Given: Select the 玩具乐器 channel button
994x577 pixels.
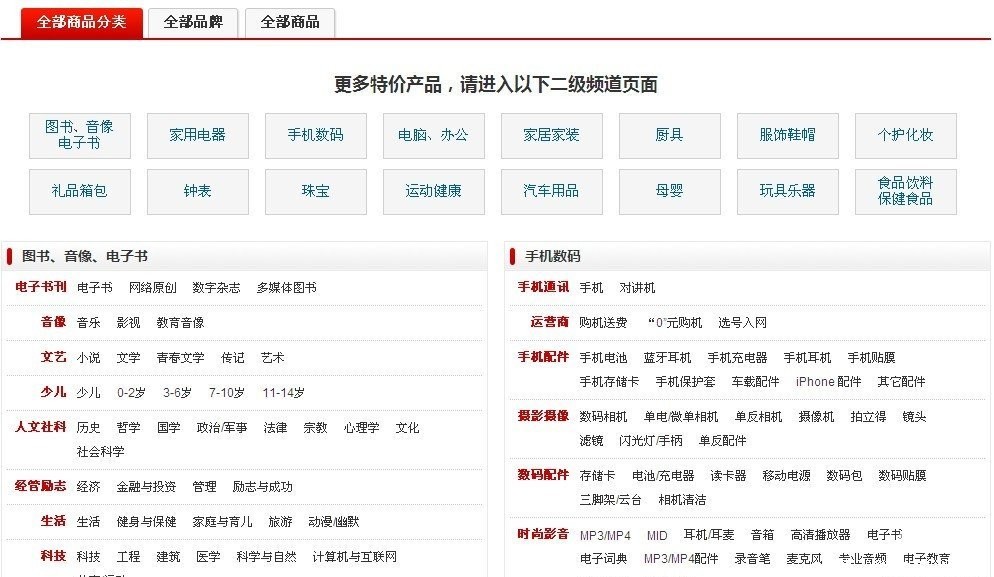Looking at the screenshot, I should [787, 191].
